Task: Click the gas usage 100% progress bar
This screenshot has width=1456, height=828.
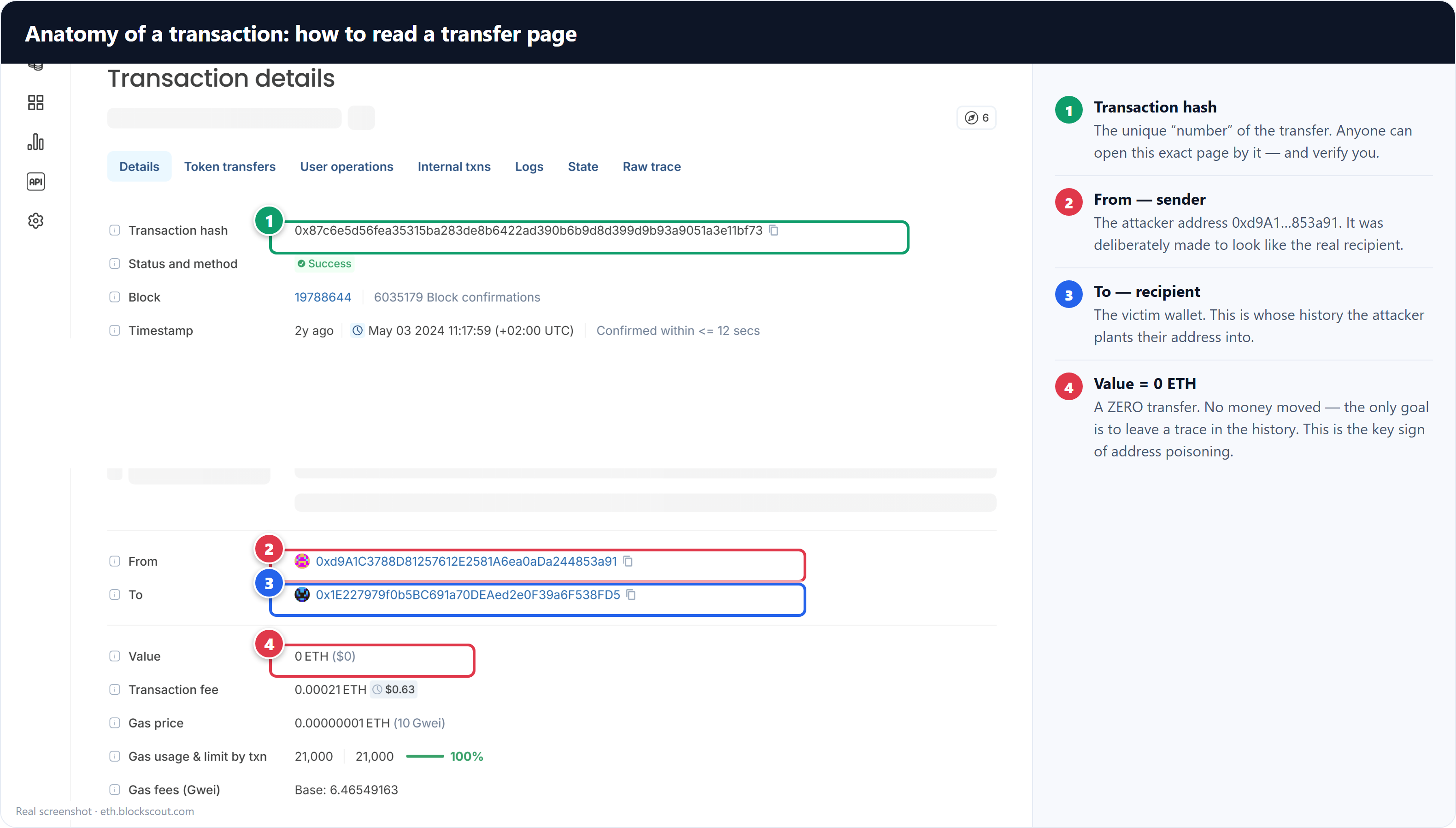Action: click(x=425, y=757)
